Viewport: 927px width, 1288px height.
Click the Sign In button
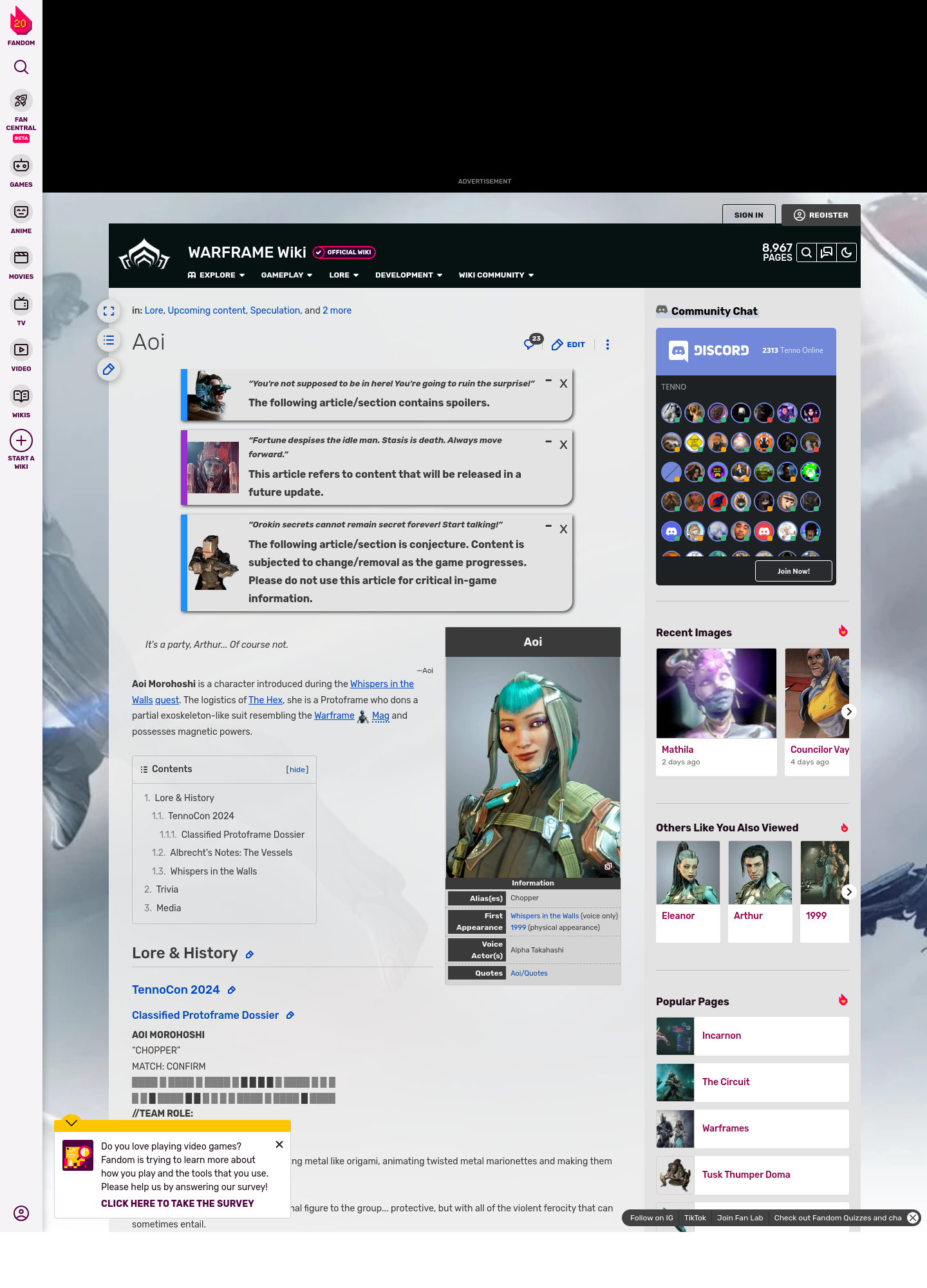coord(749,214)
